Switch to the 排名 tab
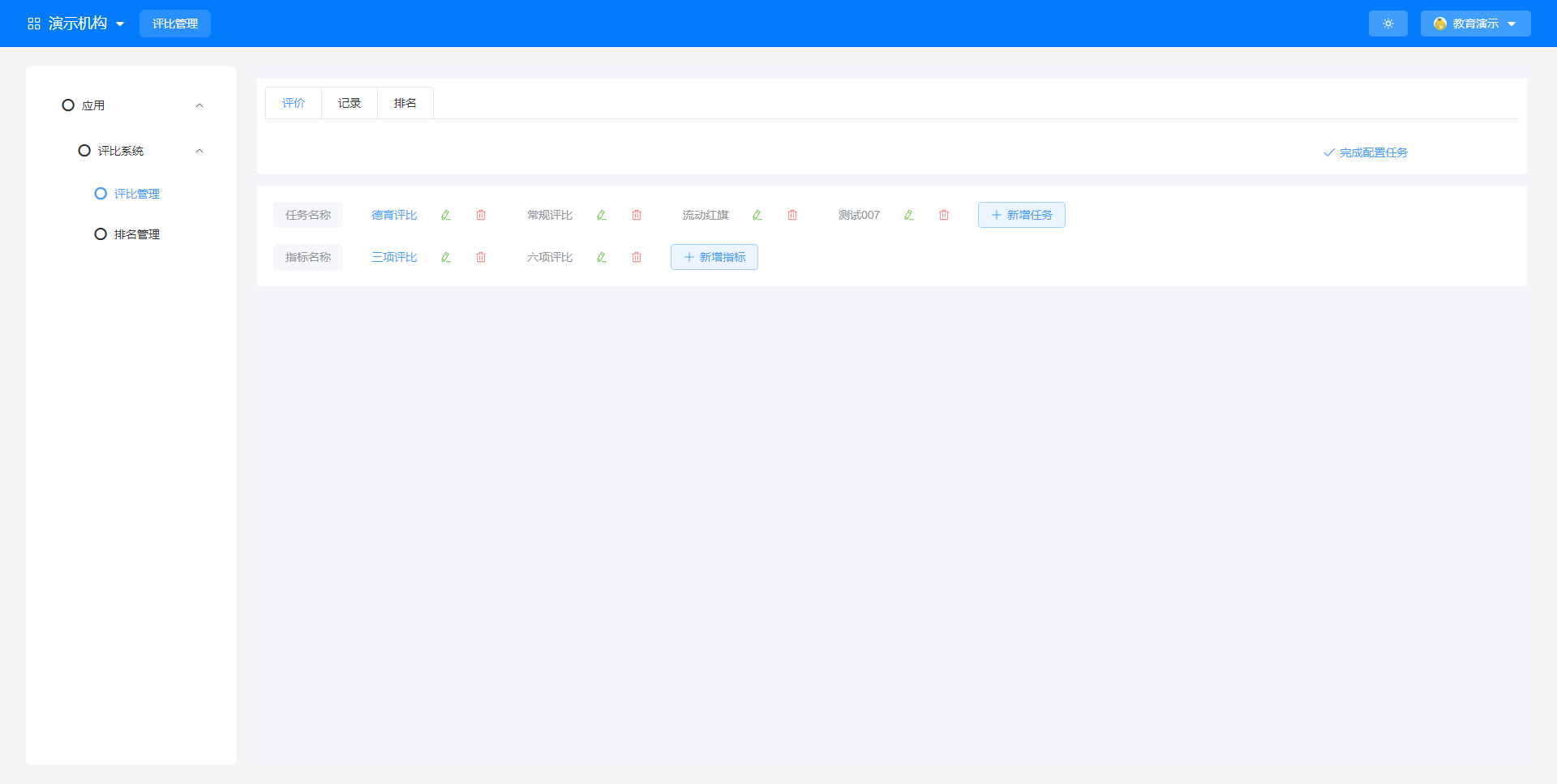This screenshot has width=1557, height=784. (x=405, y=103)
